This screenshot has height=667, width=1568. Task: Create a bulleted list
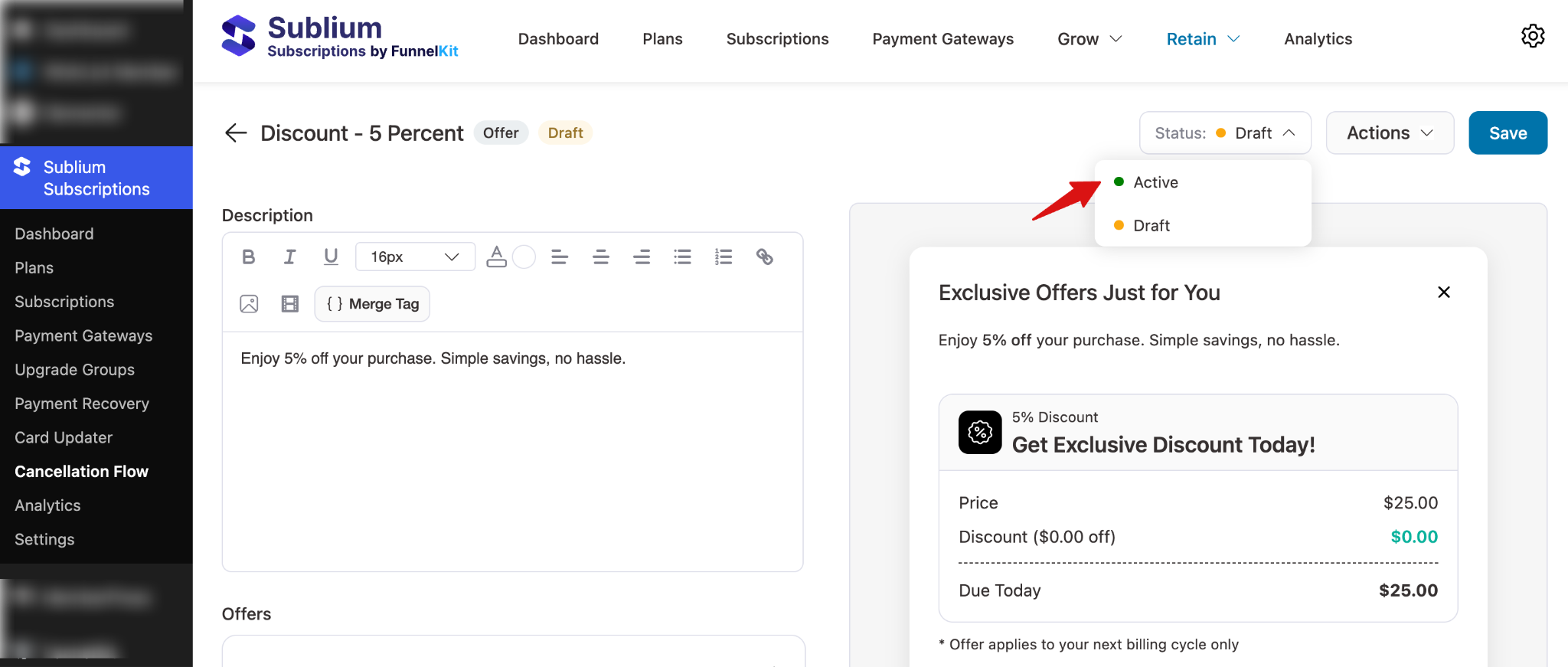pos(682,257)
